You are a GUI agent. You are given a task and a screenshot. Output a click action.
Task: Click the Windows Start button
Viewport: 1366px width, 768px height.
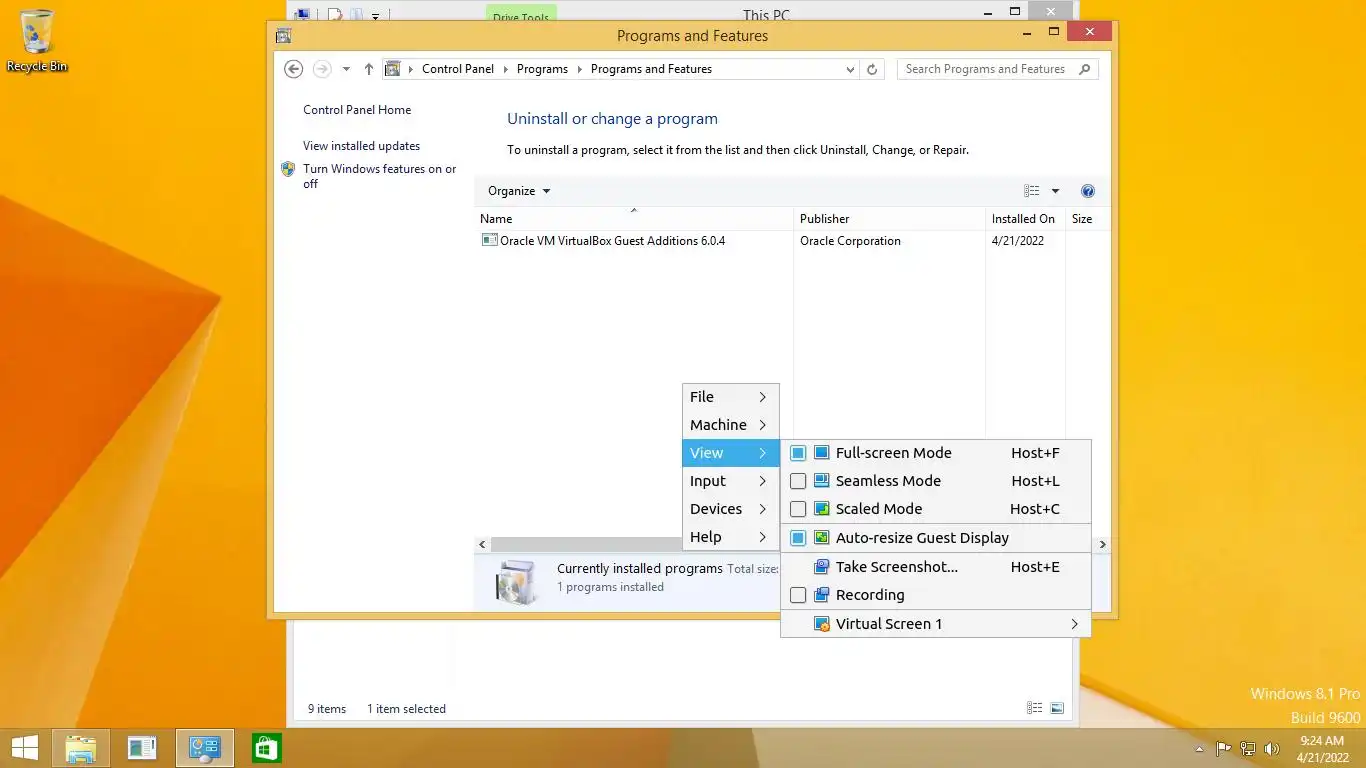point(24,748)
